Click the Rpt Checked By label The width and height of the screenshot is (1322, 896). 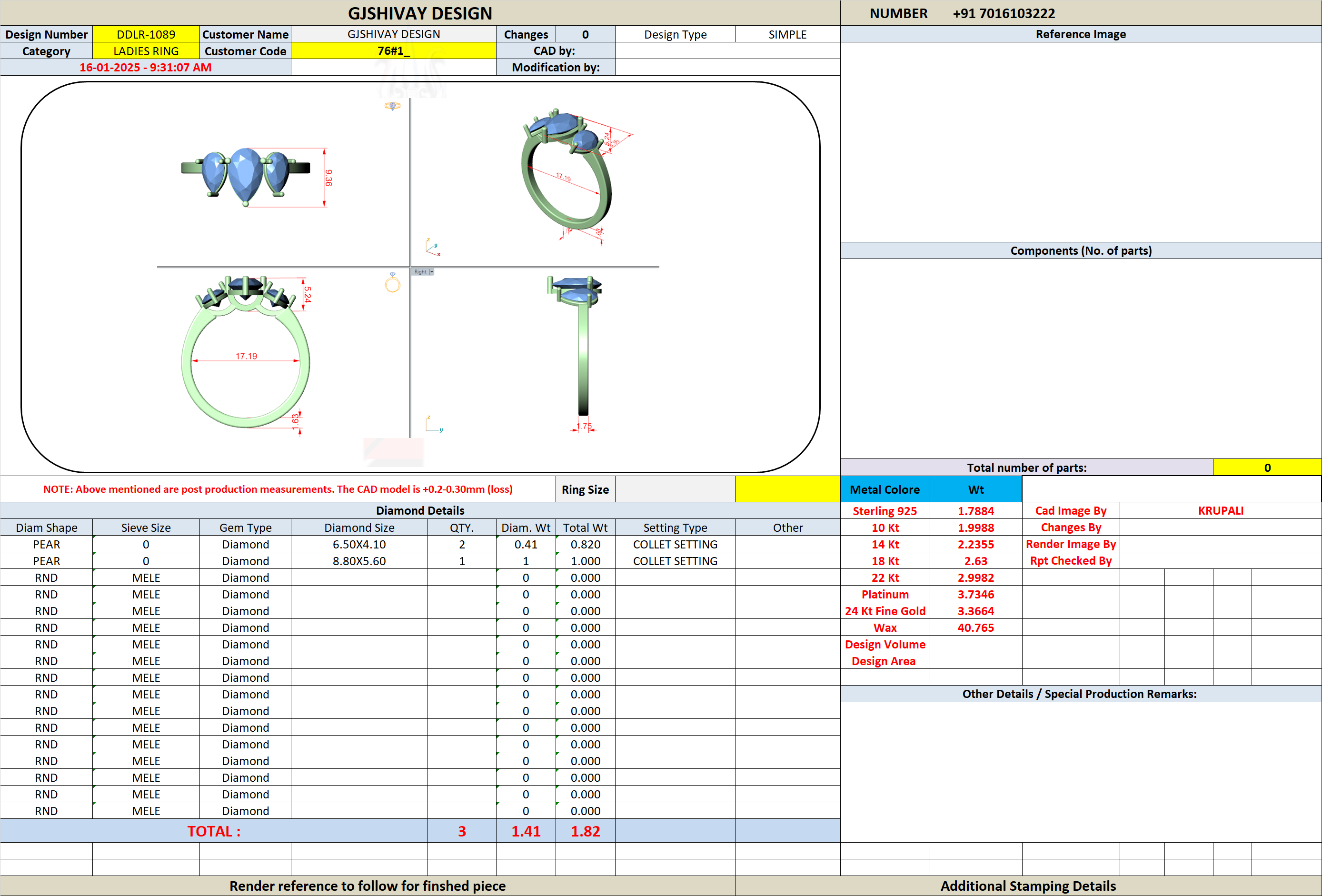click(1071, 560)
